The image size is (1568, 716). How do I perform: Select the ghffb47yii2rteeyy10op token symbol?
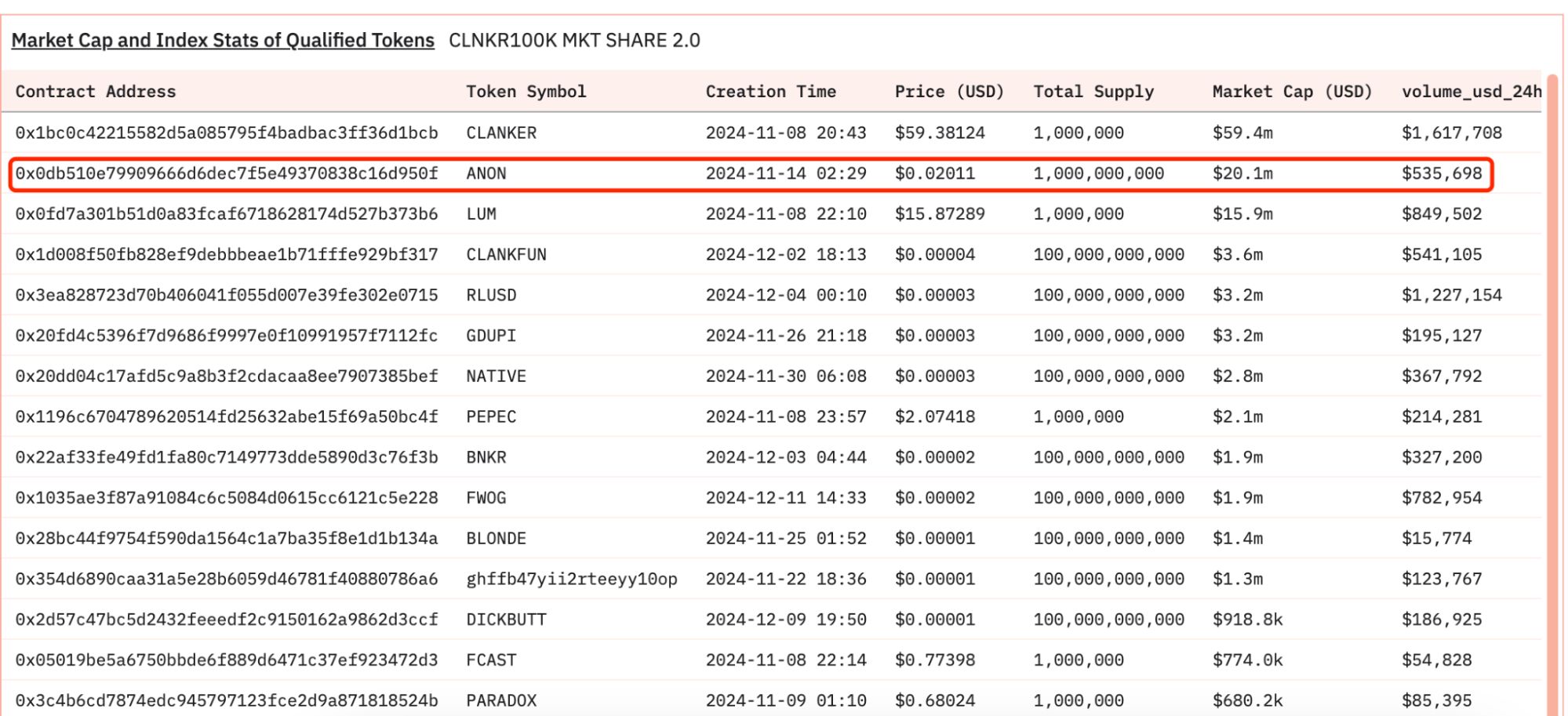tap(571, 580)
